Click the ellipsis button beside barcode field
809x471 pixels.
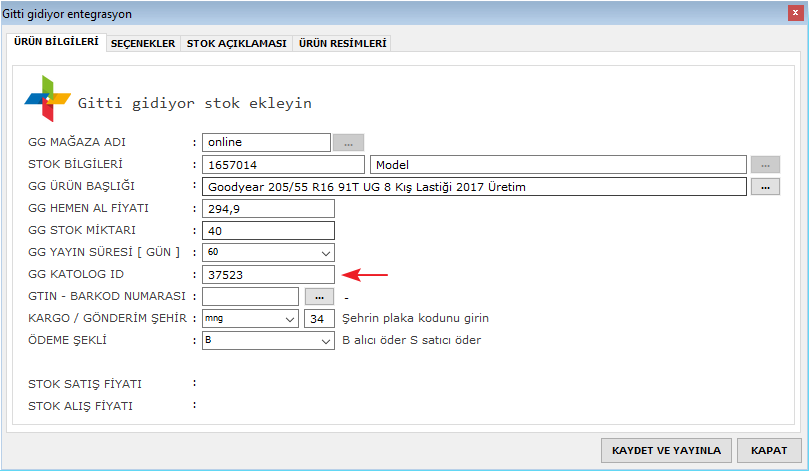pyautogui.click(x=319, y=297)
